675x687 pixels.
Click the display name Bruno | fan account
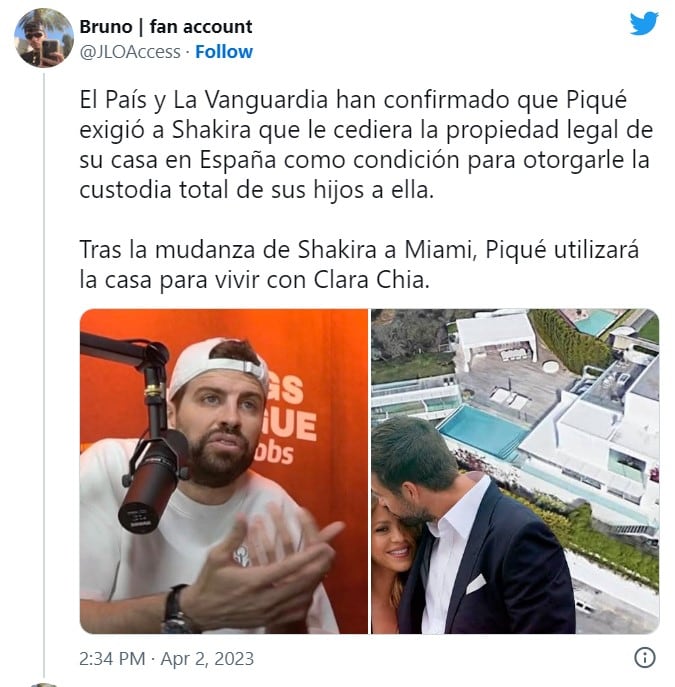click(x=166, y=27)
